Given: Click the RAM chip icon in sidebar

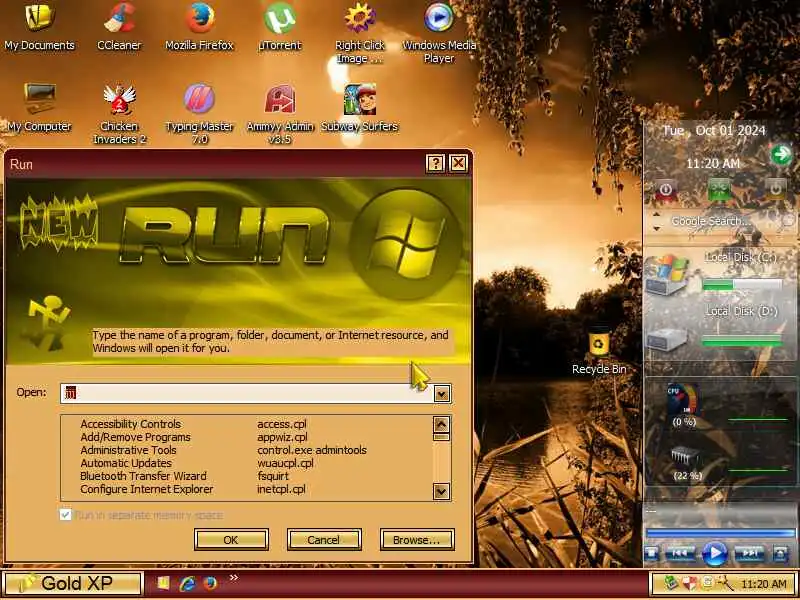Looking at the screenshot, I should (x=685, y=456).
